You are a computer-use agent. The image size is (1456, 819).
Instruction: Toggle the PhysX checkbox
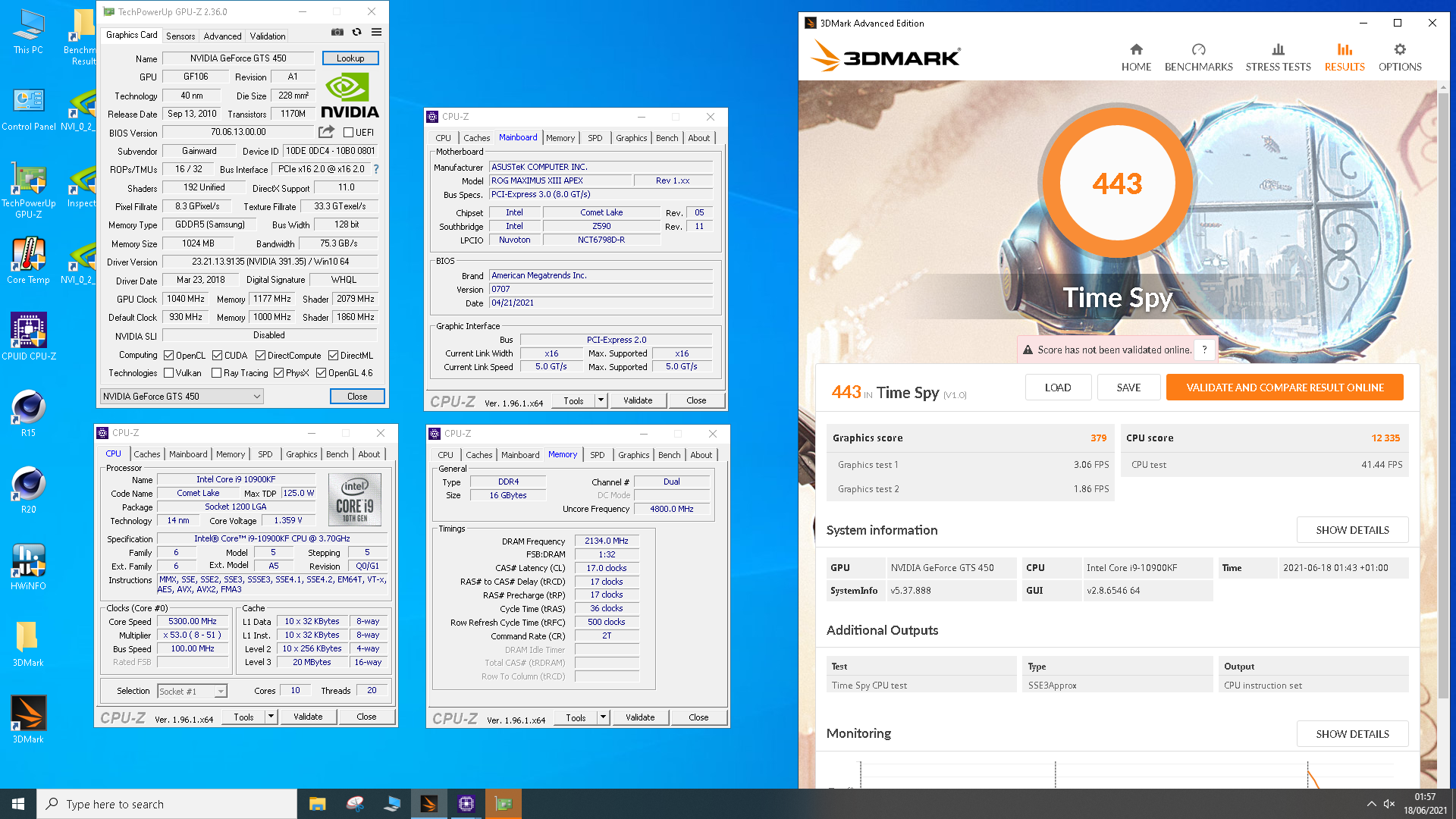(278, 373)
